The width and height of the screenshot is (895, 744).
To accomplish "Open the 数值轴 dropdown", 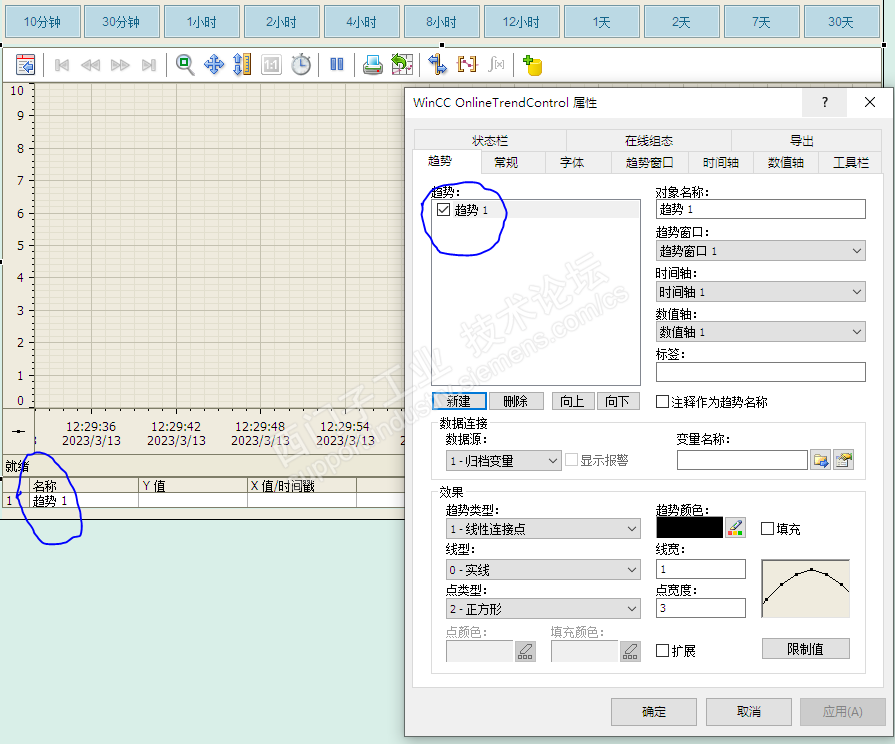I will (x=761, y=332).
